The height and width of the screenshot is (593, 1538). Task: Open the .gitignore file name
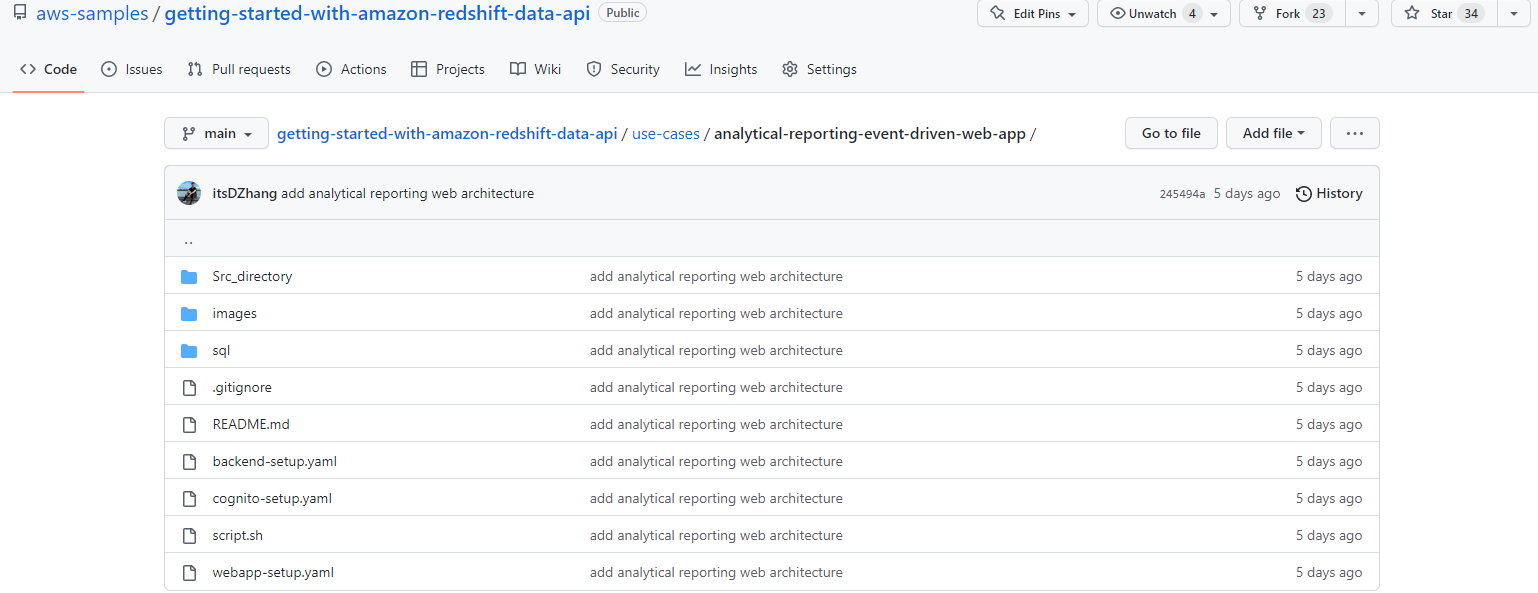point(242,387)
